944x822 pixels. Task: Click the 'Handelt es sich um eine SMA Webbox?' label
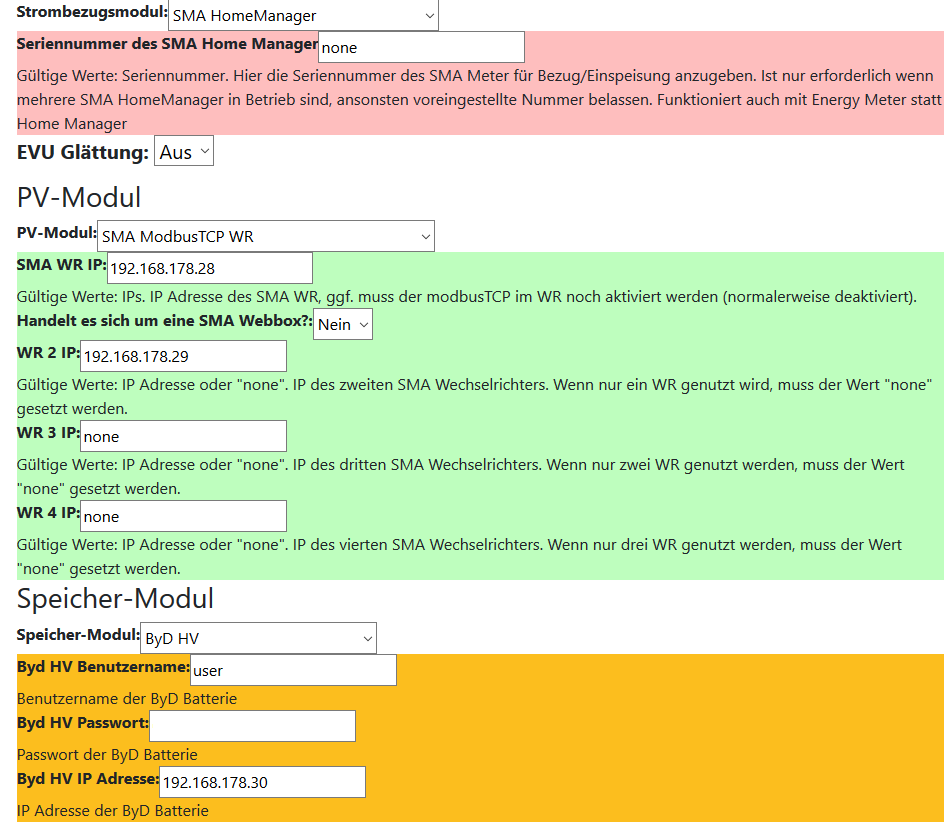164,320
